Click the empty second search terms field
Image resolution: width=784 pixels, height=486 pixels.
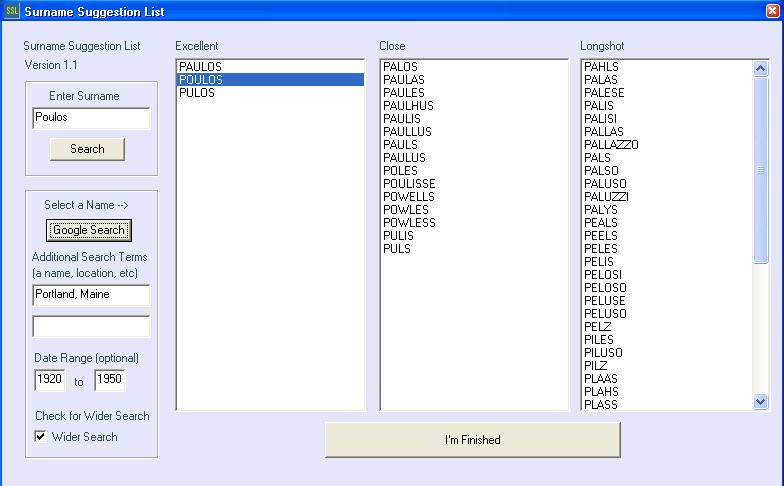[91, 327]
